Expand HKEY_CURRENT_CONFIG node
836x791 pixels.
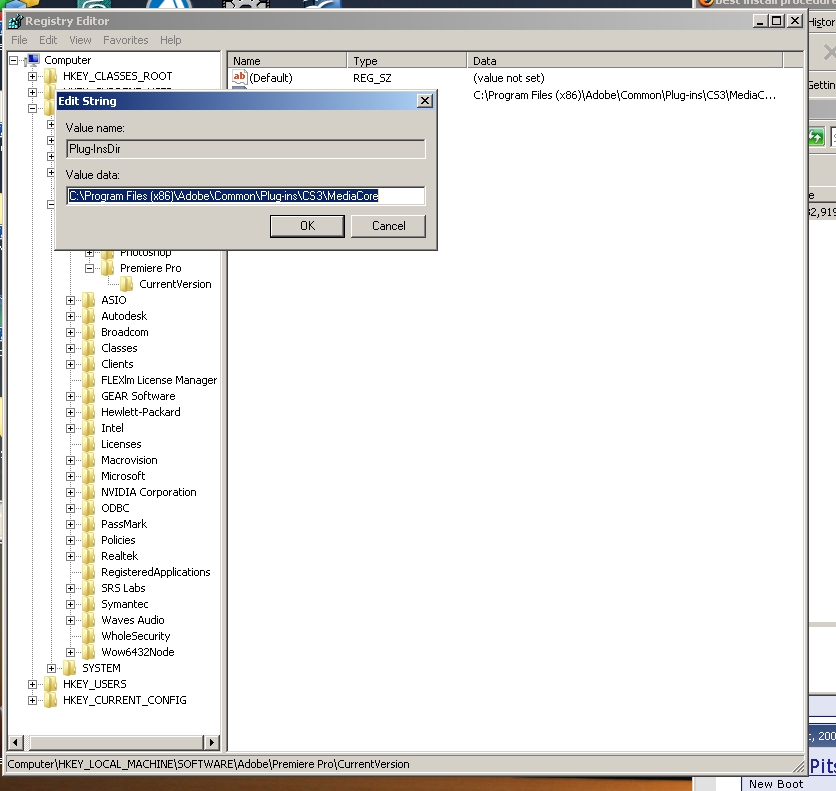(33, 700)
